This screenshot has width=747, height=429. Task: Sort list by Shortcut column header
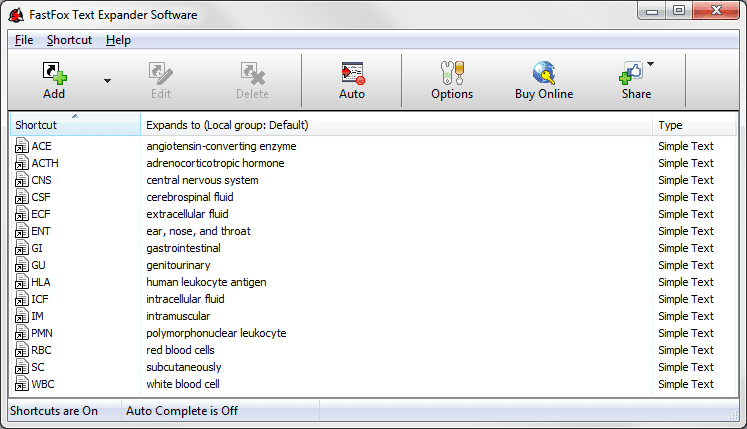[x=75, y=125]
